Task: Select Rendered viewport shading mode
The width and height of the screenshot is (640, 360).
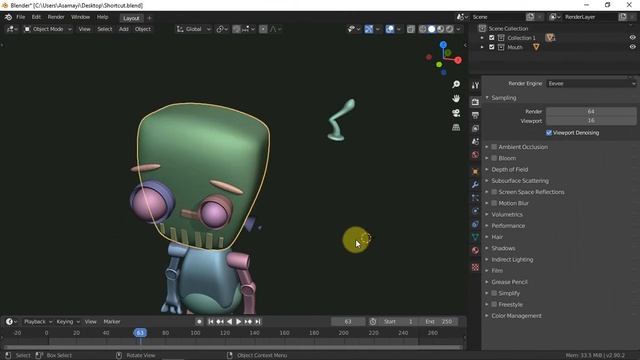Action: [x=449, y=29]
